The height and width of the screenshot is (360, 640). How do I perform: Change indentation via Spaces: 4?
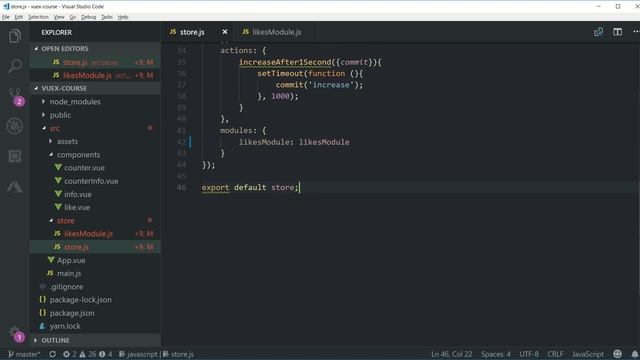pyautogui.click(x=496, y=354)
